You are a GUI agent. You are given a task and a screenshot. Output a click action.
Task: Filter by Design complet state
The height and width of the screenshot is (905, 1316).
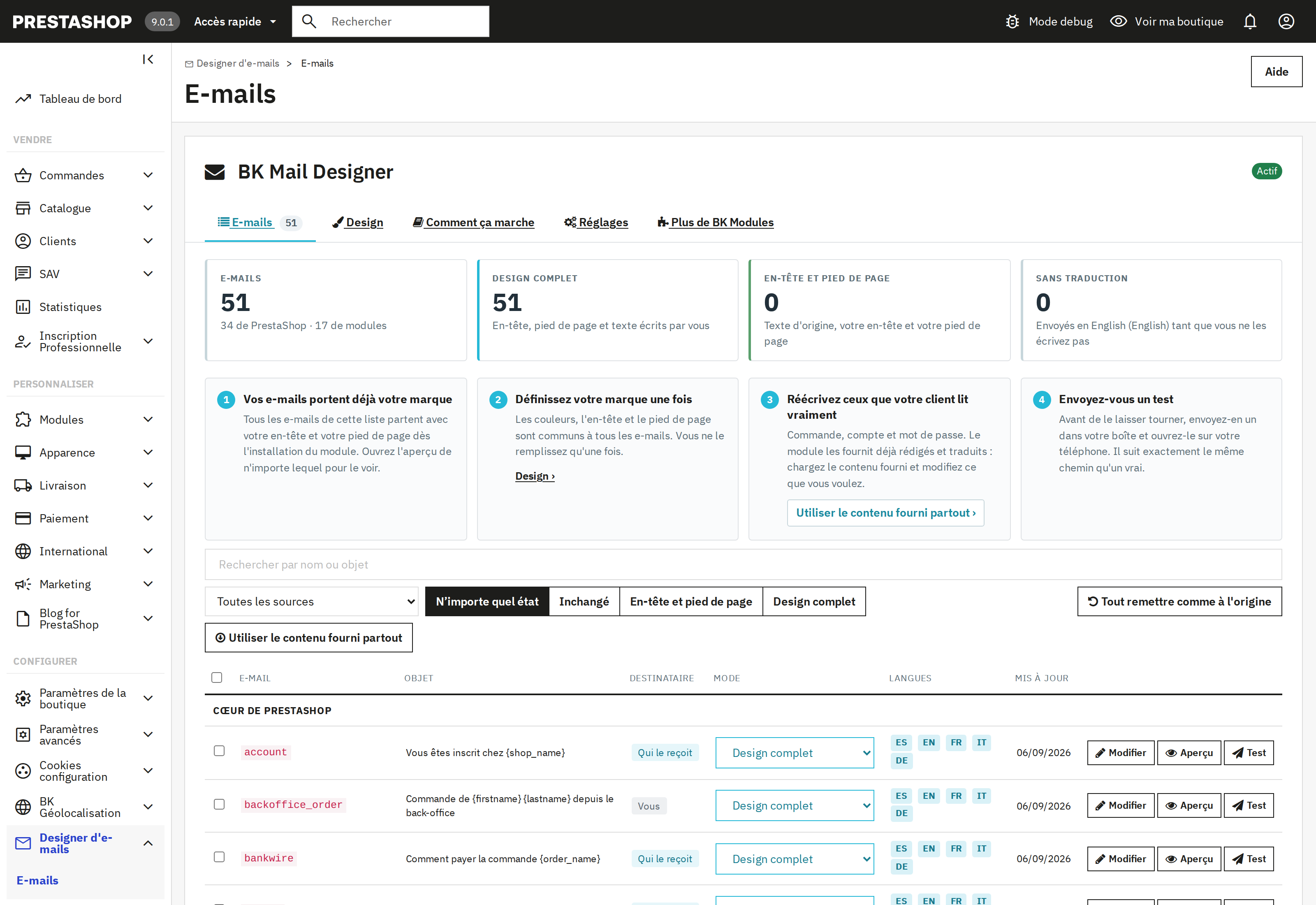pyautogui.click(x=814, y=602)
